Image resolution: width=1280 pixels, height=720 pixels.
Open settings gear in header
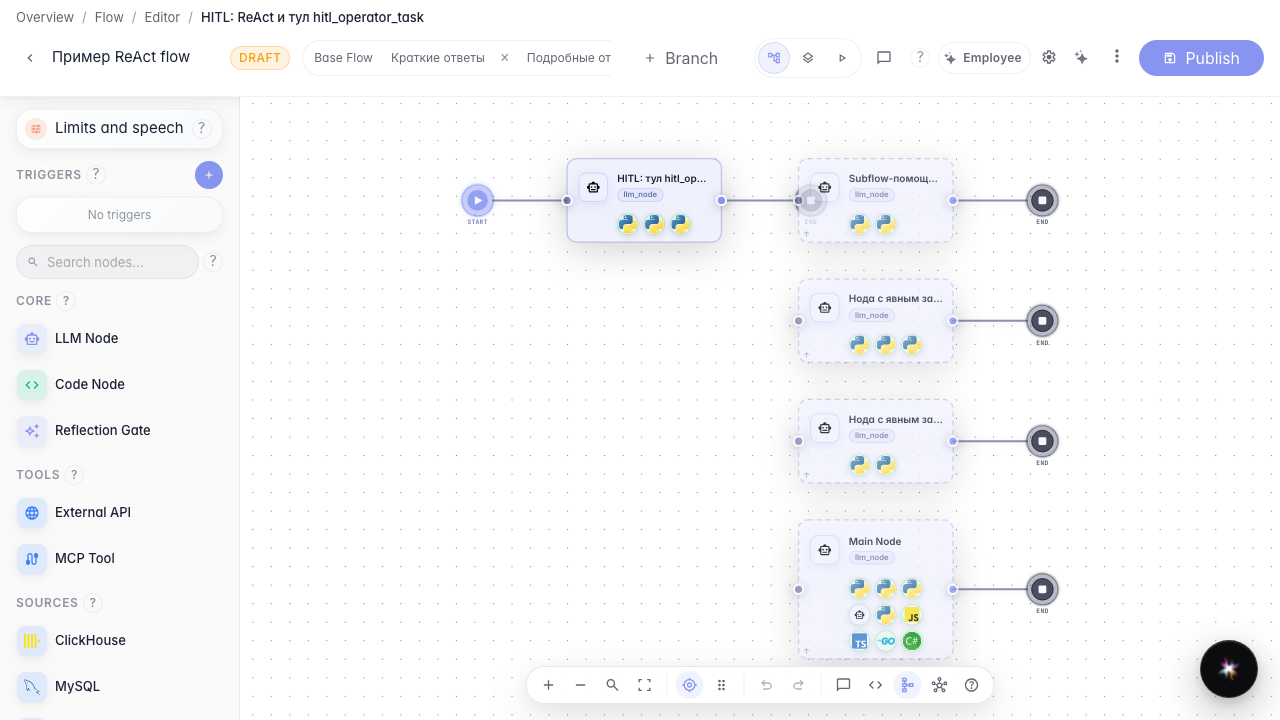[1049, 57]
